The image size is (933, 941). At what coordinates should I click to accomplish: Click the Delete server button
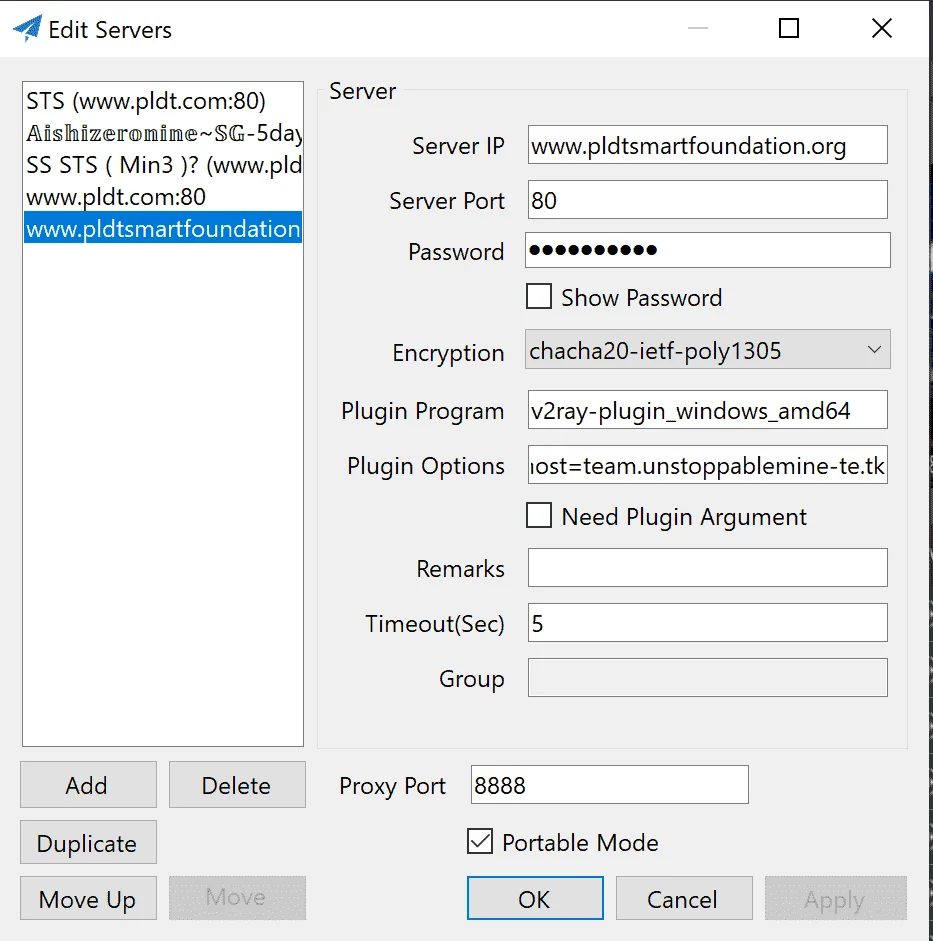pos(237,785)
